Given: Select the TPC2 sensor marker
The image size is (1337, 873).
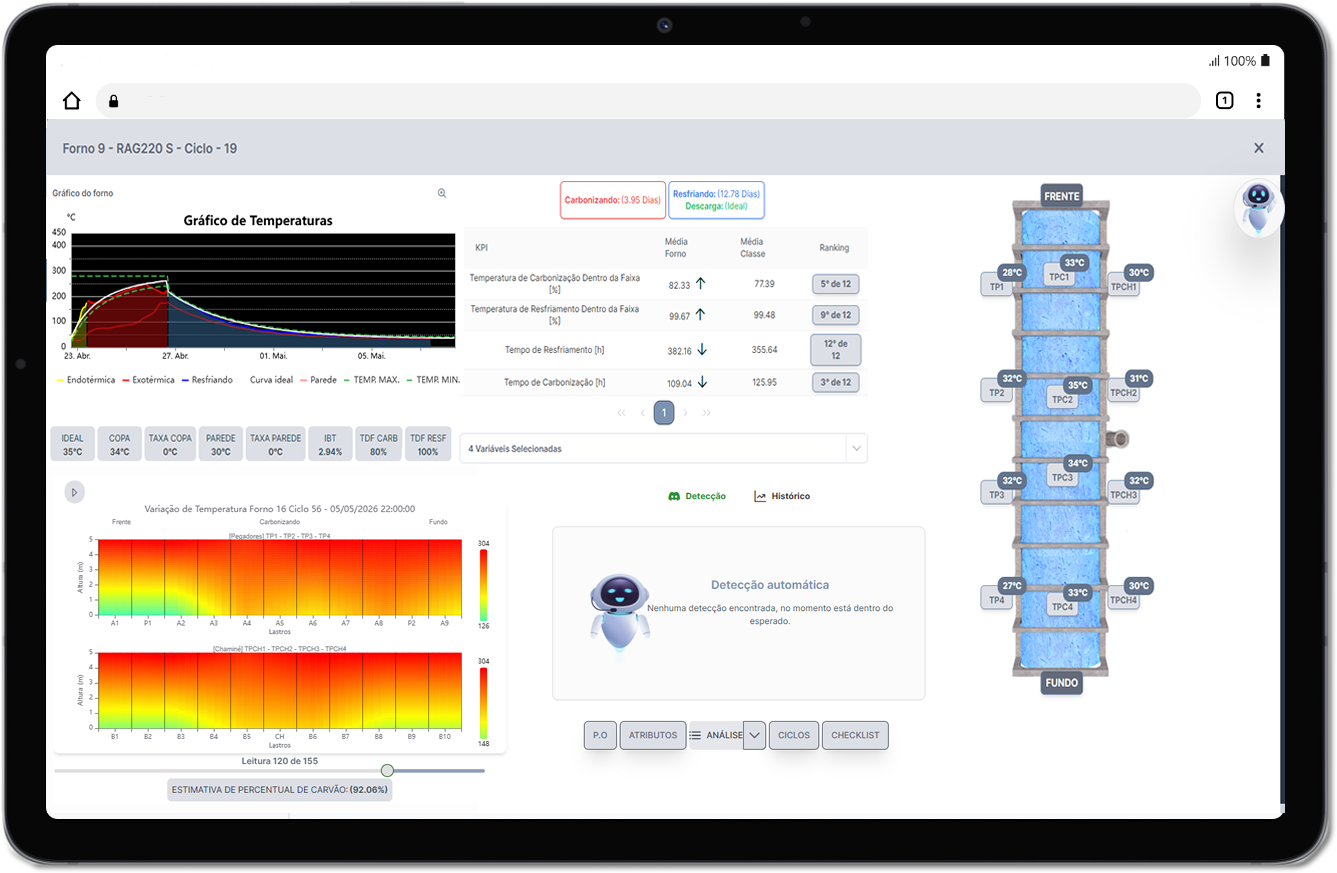Looking at the screenshot, I should coord(1062,399).
